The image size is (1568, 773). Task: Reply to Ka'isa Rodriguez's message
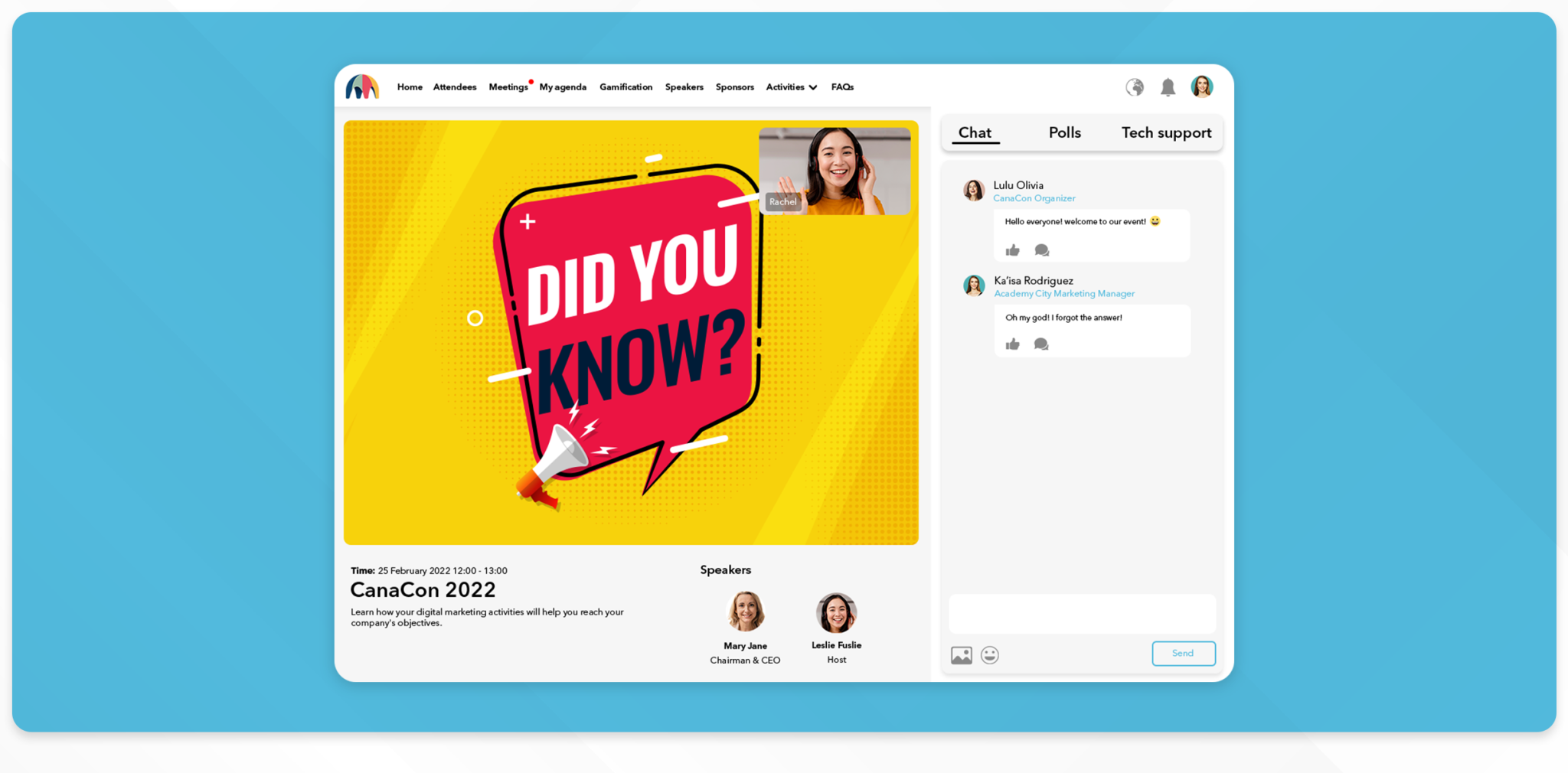click(x=1040, y=344)
